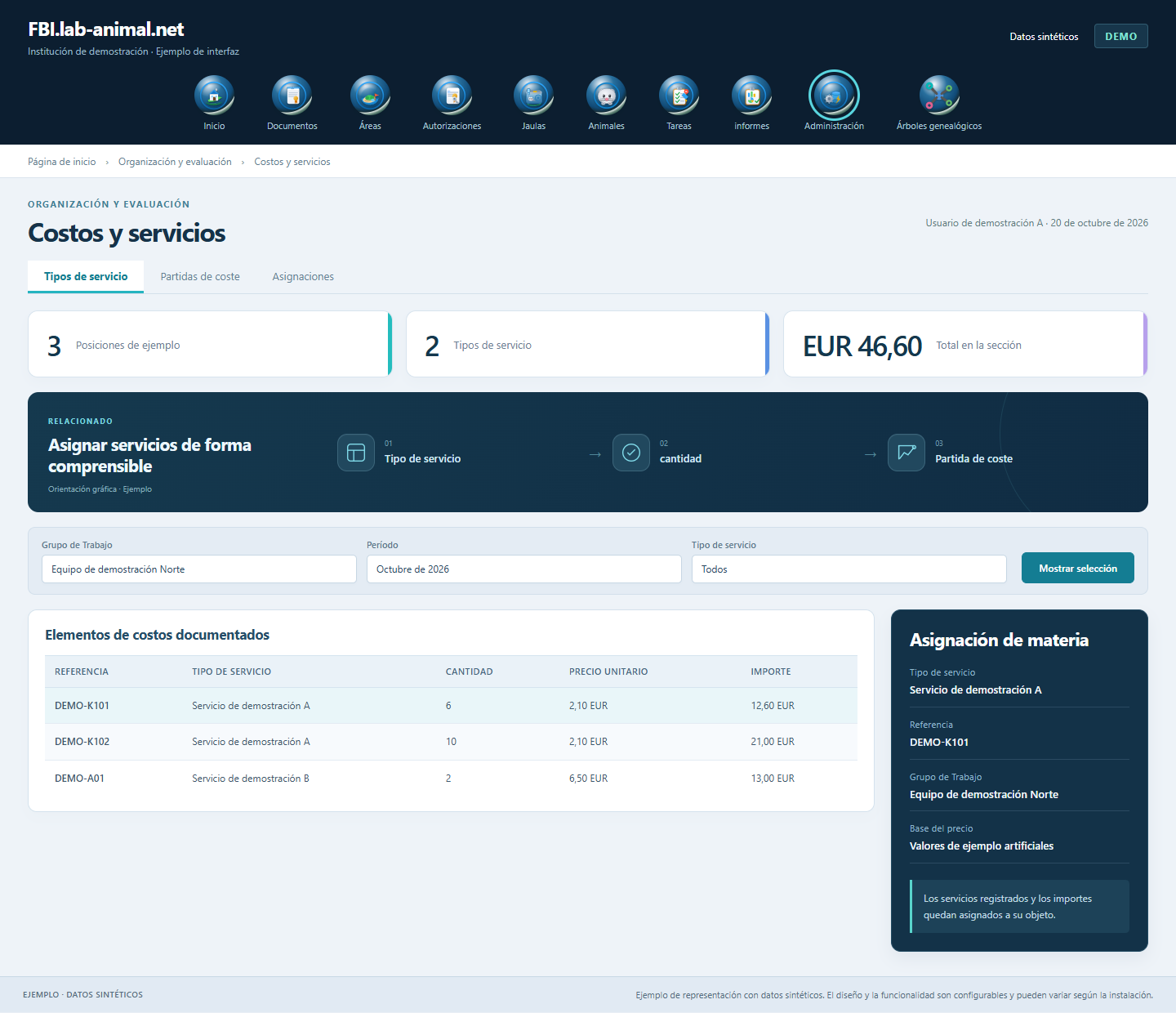Image resolution: width=1176 pixels, height=1013 pixels.
Task: Open the Animales navigation icon
Action: [606, 95]
